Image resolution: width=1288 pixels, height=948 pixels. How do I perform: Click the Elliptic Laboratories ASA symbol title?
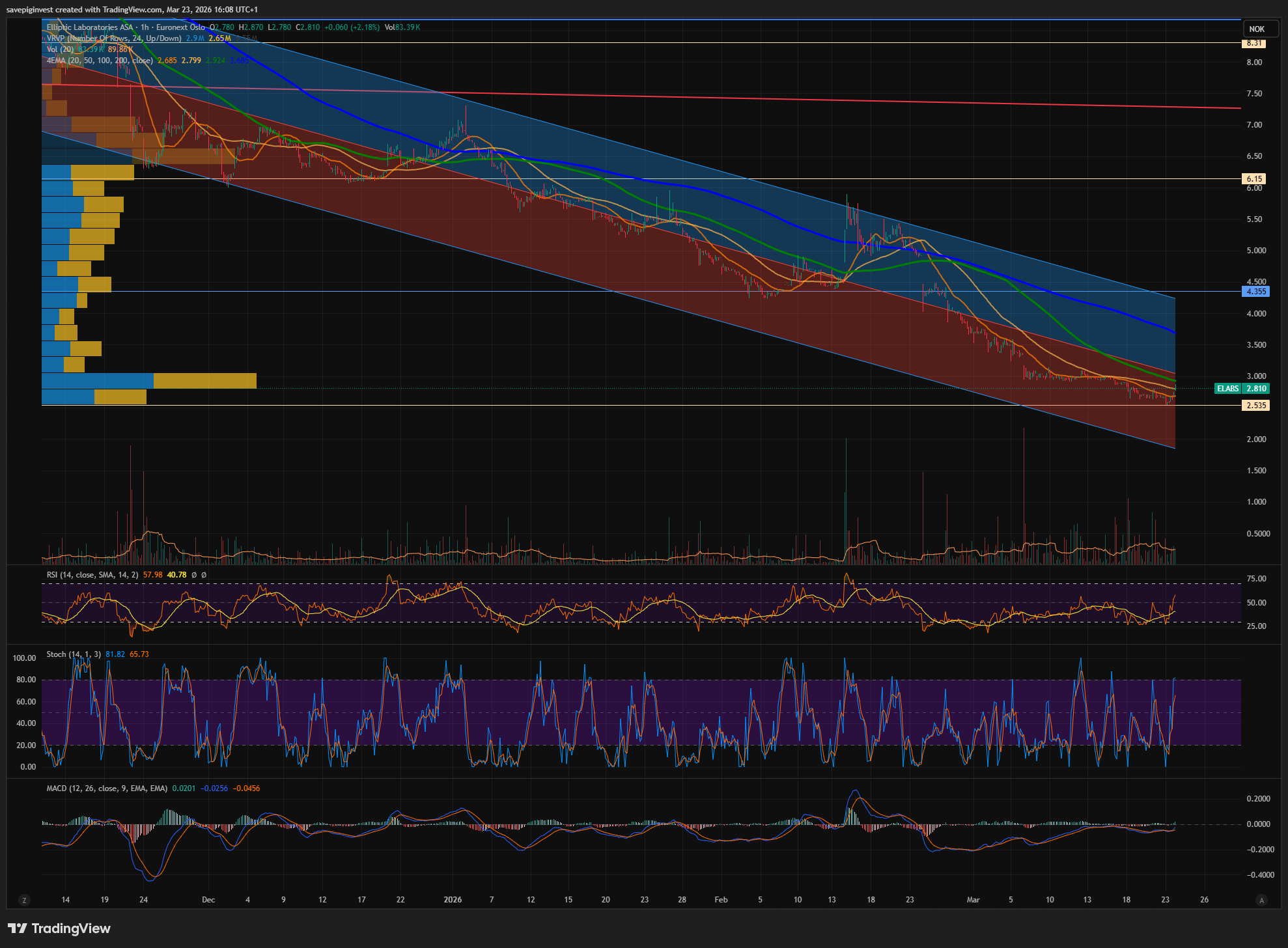89,27
